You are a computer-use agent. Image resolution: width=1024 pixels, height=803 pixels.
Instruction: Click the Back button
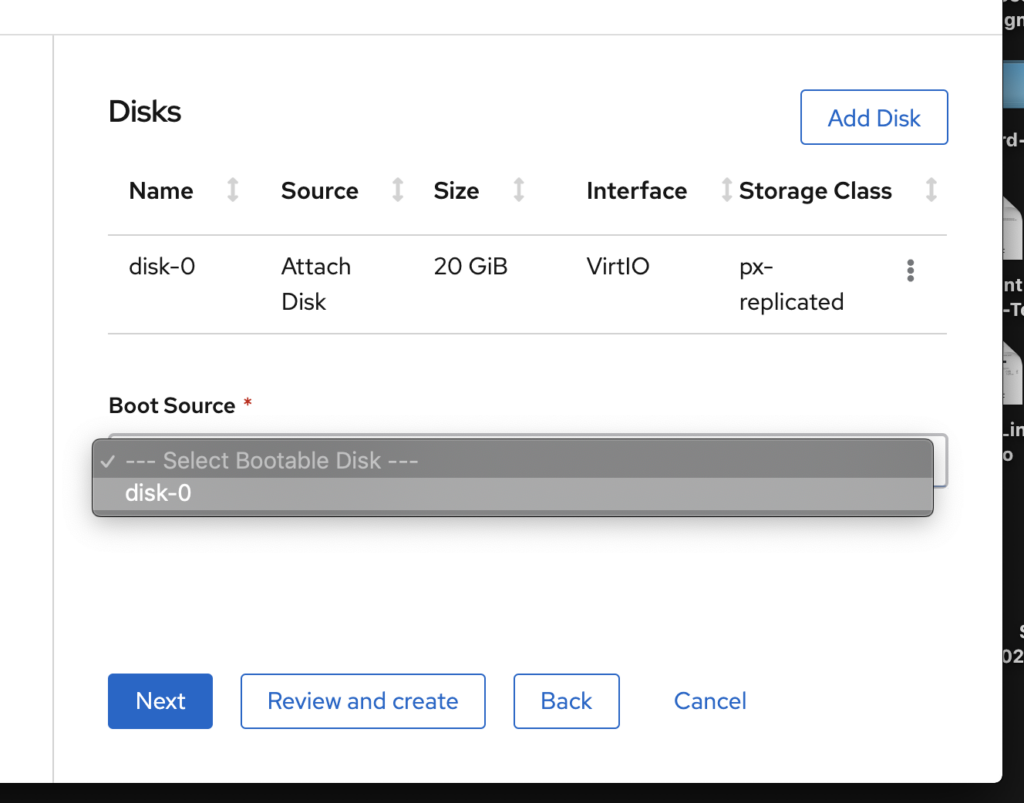click(566, 701)
